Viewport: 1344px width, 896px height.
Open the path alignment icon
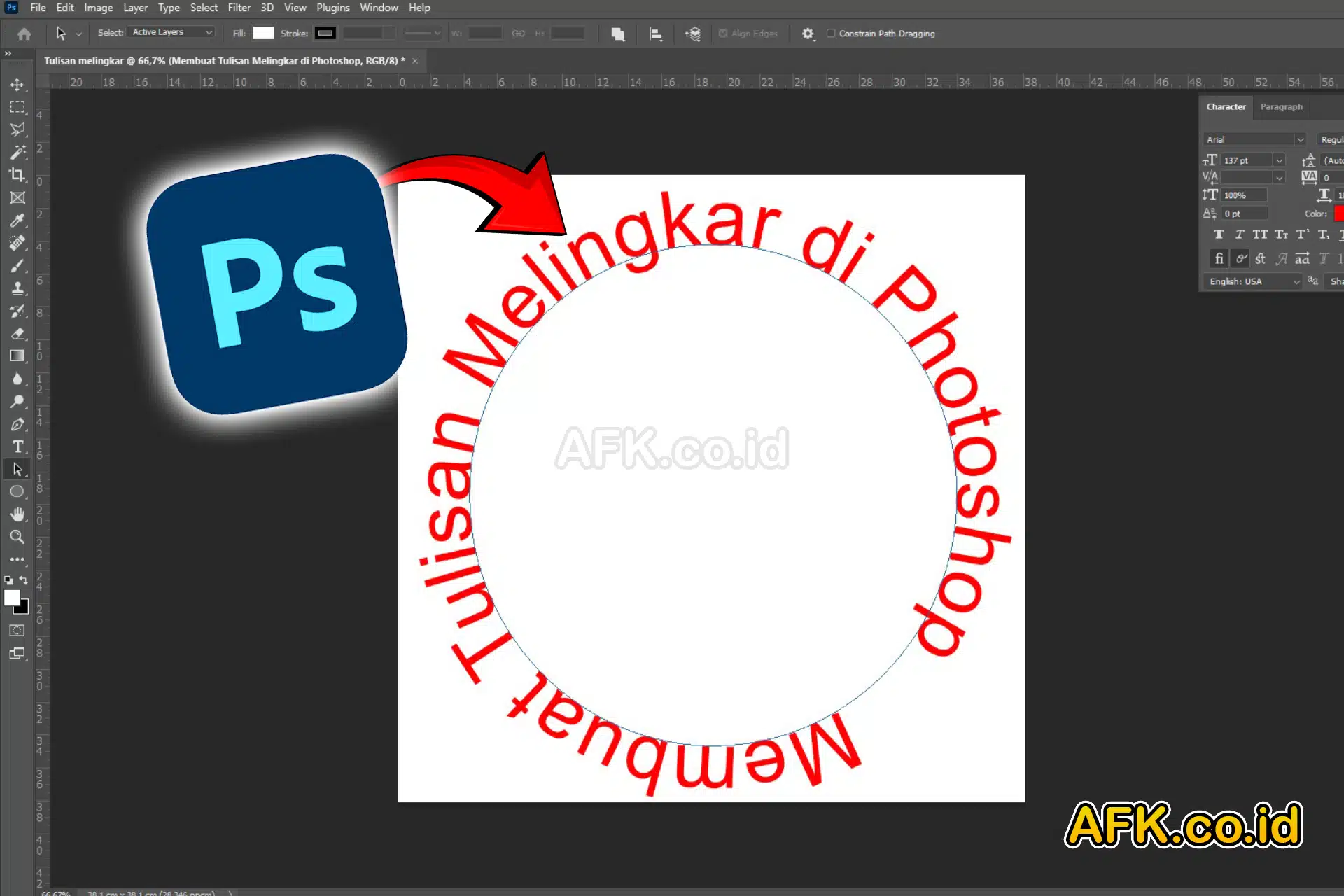(x=656, y=34)
